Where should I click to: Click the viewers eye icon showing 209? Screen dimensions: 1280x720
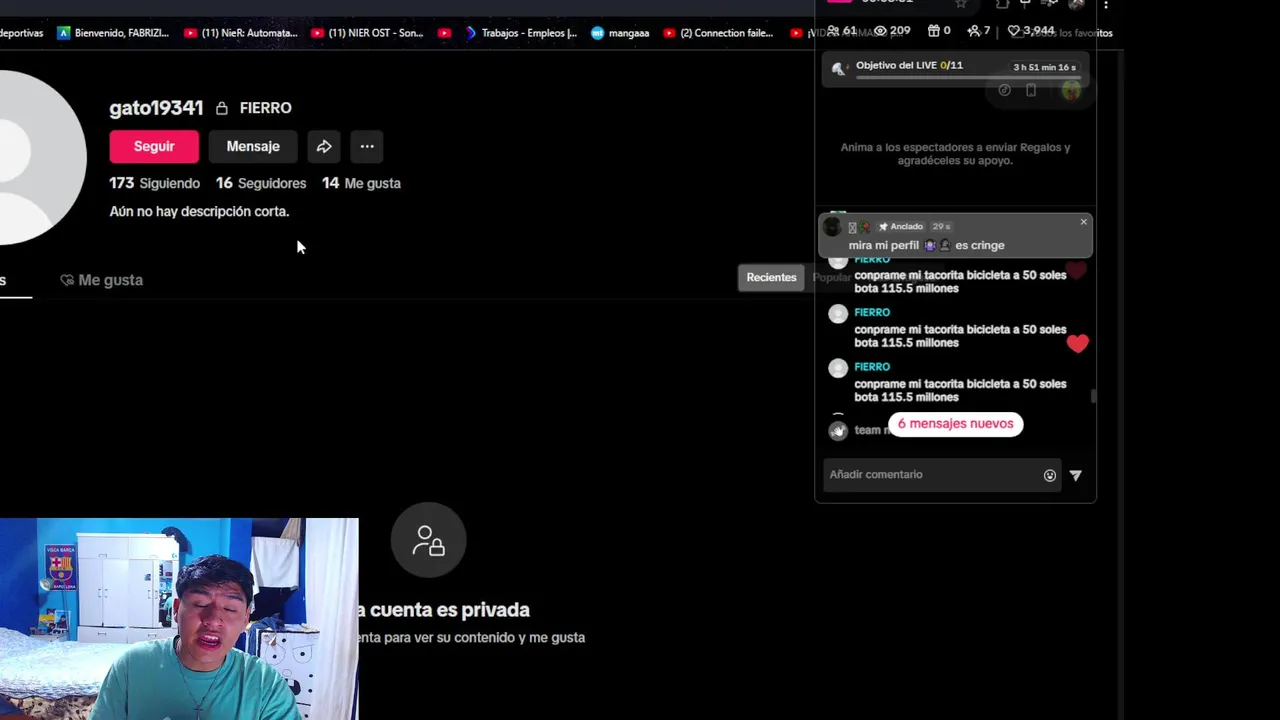click(880, 31)
